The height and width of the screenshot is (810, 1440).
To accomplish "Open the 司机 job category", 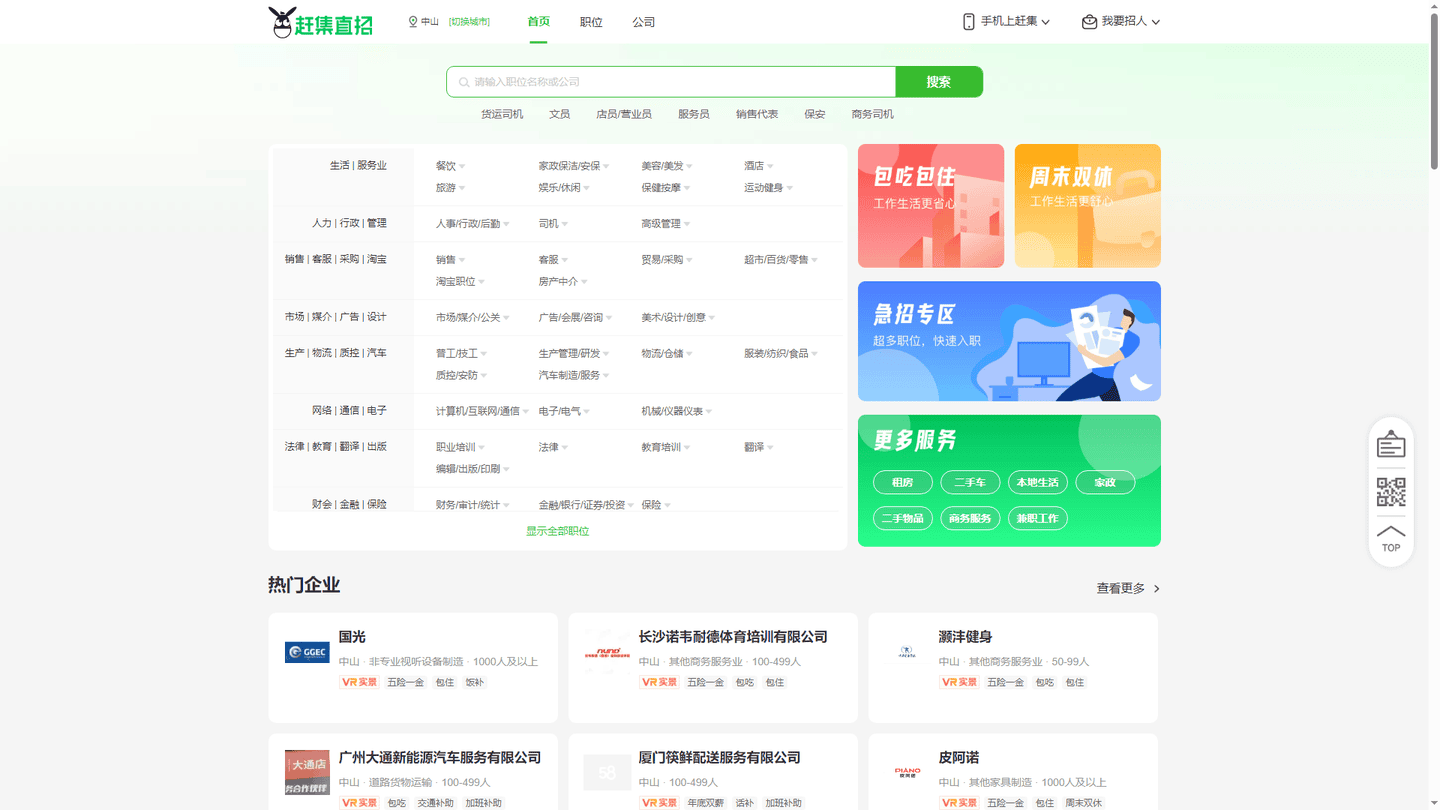I will [549, 224].
